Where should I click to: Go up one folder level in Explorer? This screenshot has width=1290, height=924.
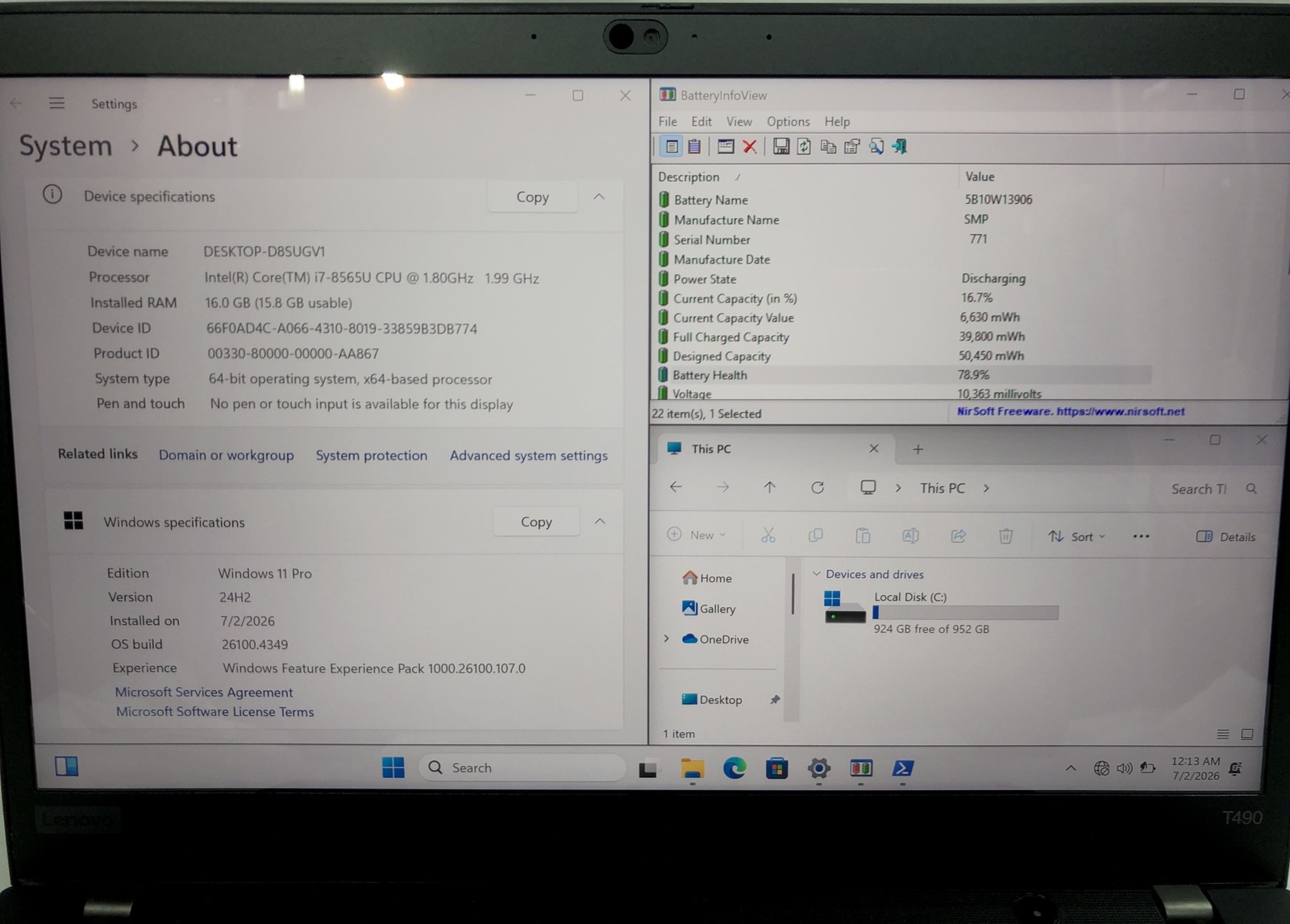769,487
